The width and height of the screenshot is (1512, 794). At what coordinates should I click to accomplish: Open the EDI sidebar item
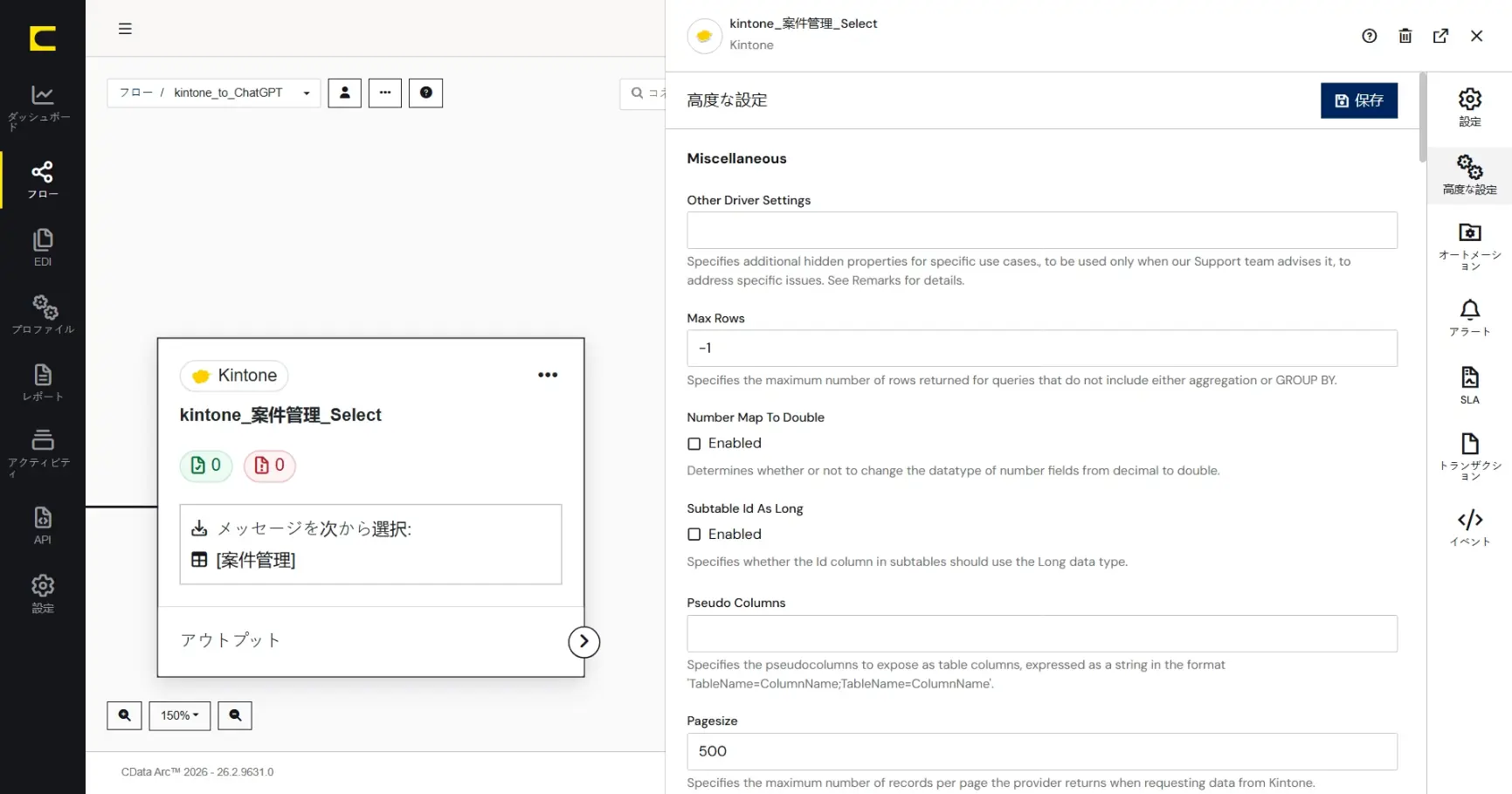coord(42,248)
